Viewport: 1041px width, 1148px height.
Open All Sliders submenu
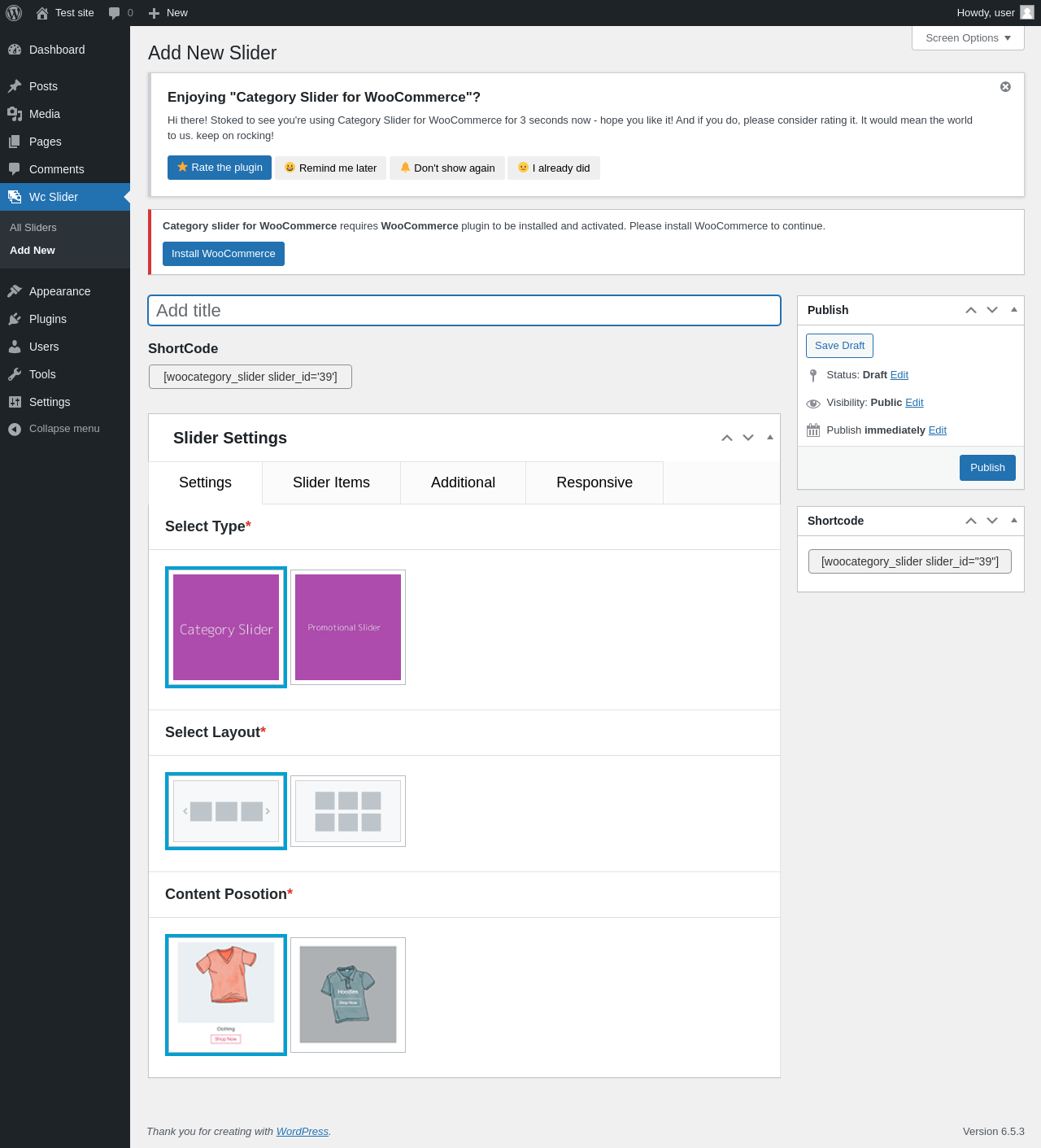coord(33,228)
